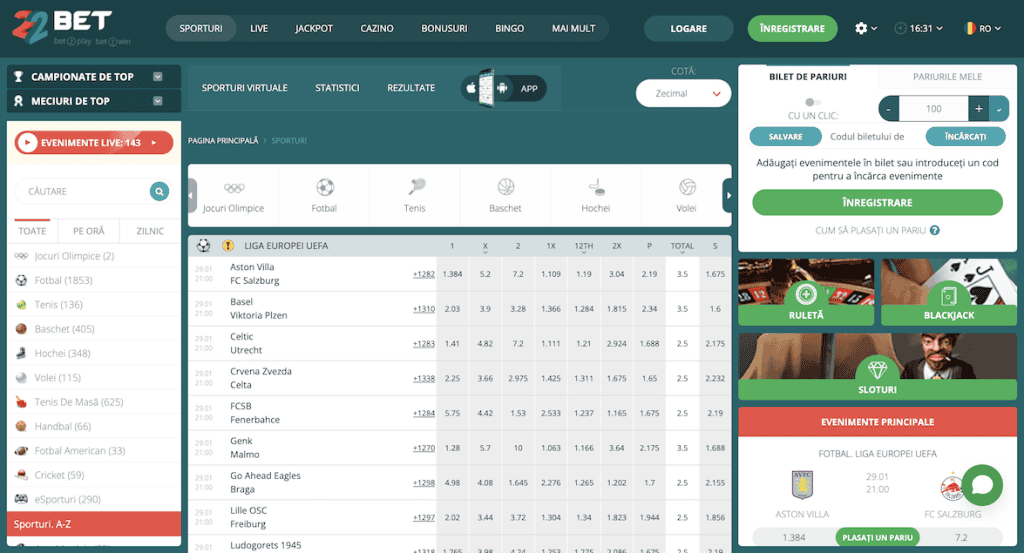Expand Meciuri de Top panel

point(93,101)
